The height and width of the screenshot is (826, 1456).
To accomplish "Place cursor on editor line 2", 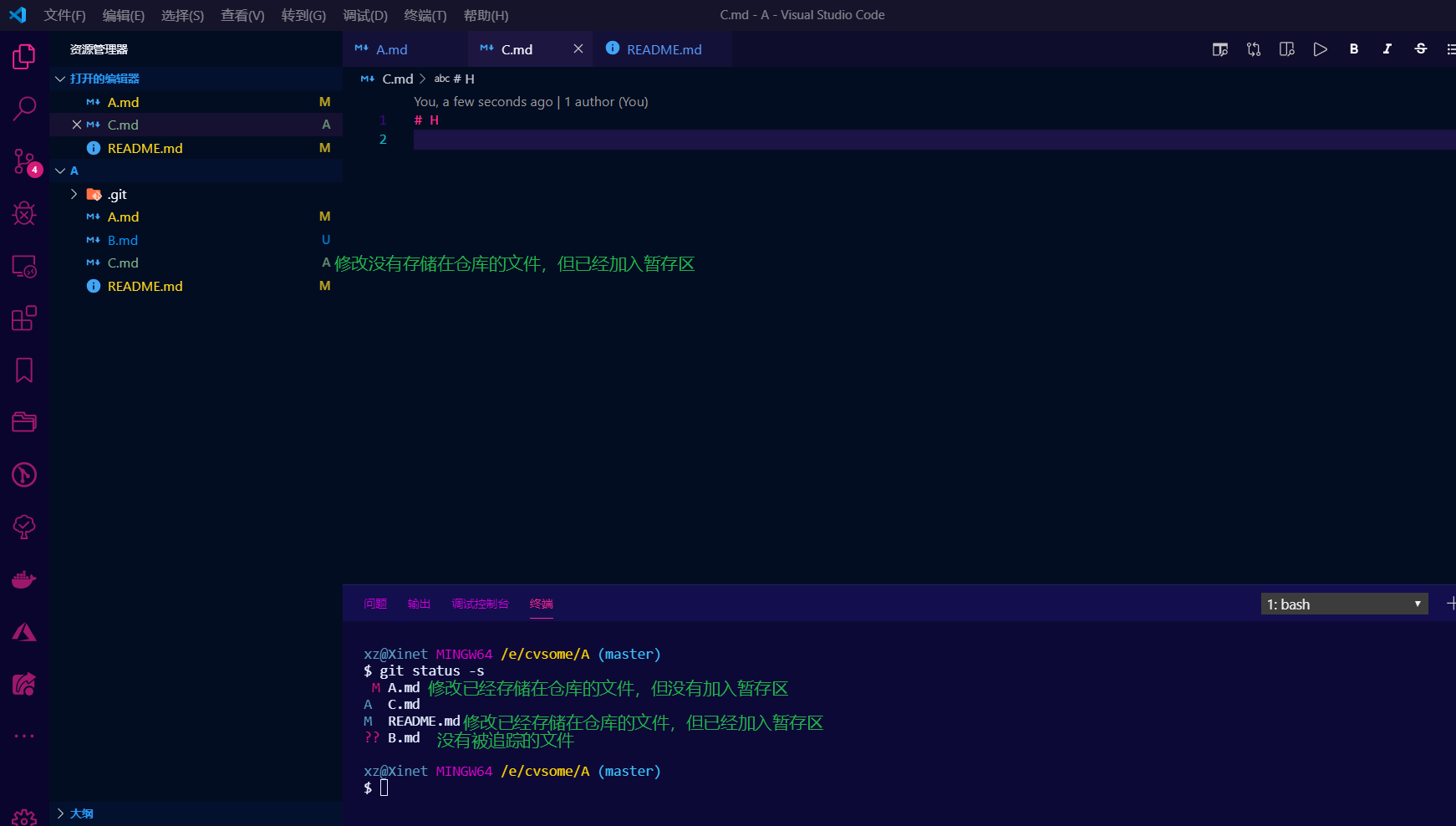I will tap(934, 140).
